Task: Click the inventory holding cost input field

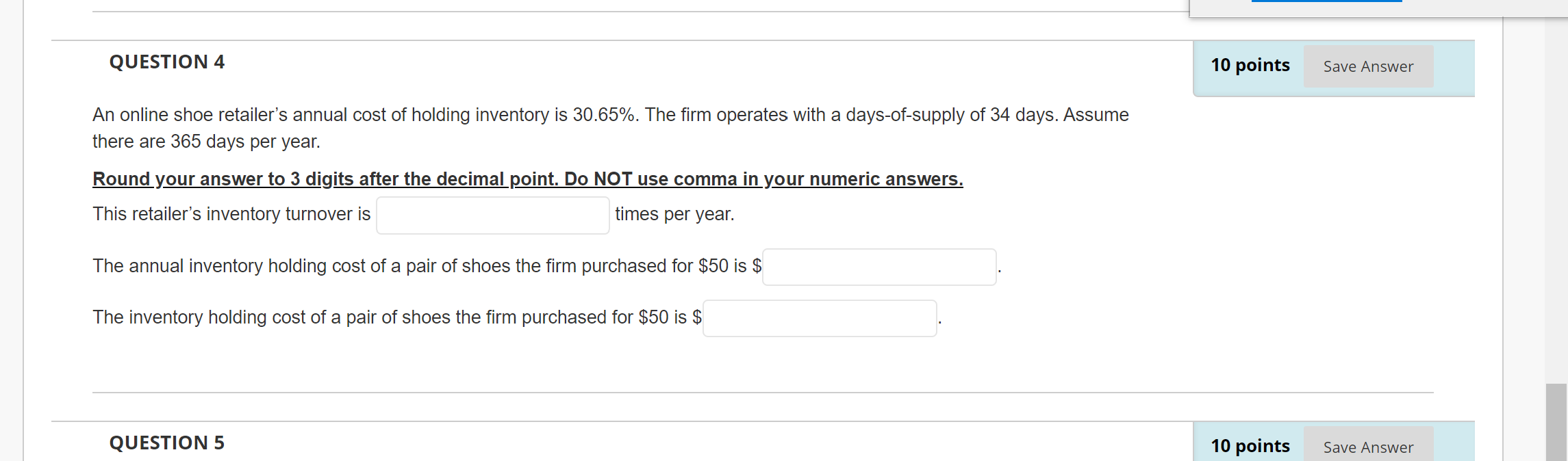Action: 819,318
